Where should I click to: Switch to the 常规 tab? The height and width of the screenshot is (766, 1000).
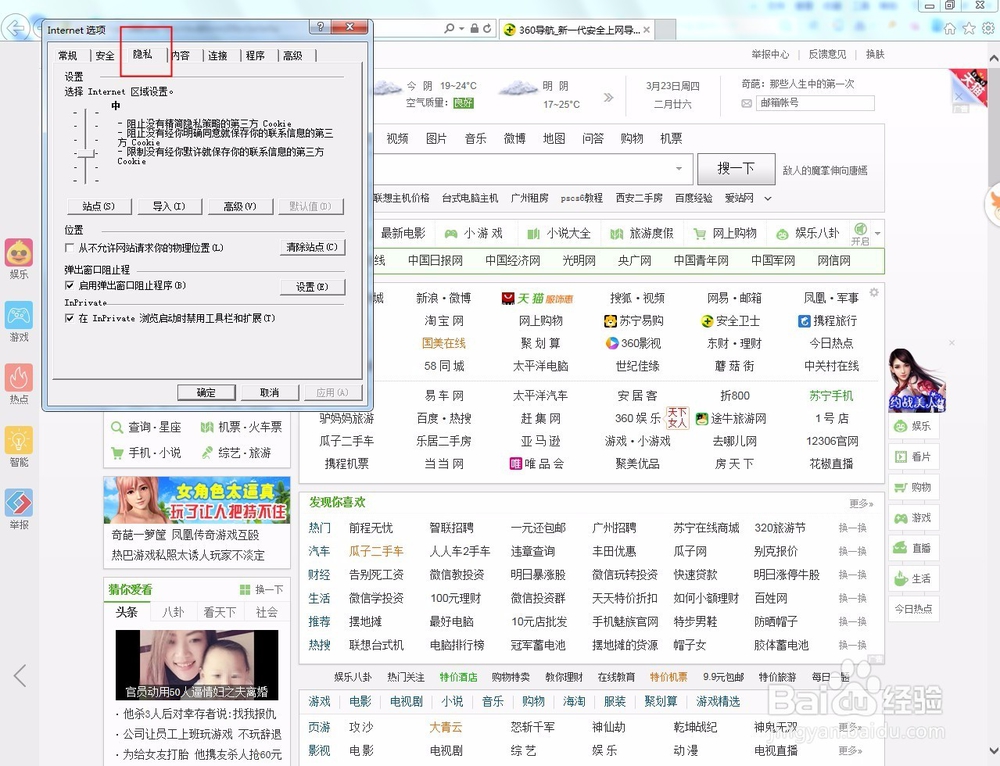pyautogui.click(x=68, y=55)
